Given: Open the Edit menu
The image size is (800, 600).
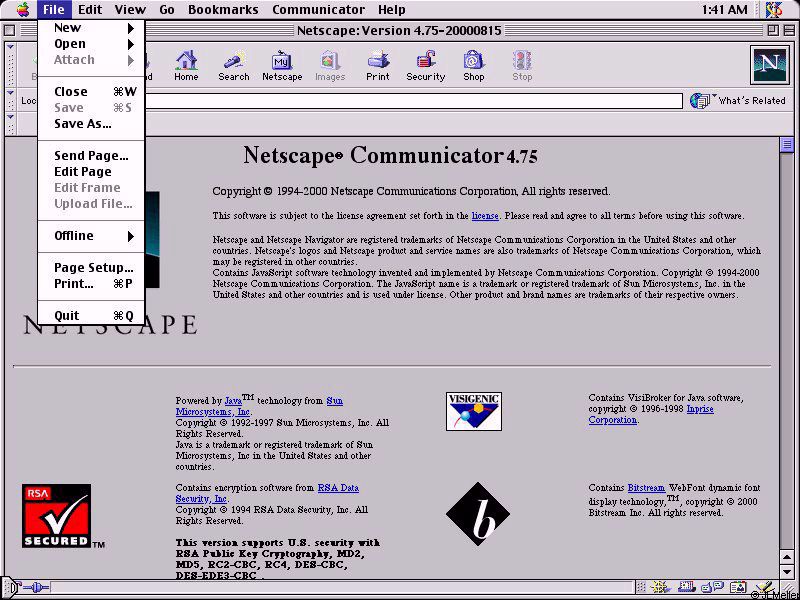Looking at the screenshot, I should [x=90, y=9].
